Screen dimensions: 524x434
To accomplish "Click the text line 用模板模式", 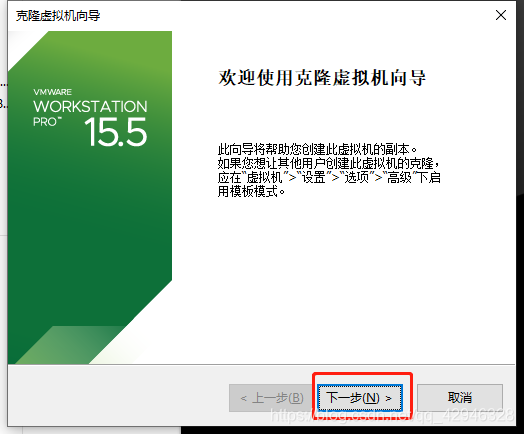I will pos(251,191).
